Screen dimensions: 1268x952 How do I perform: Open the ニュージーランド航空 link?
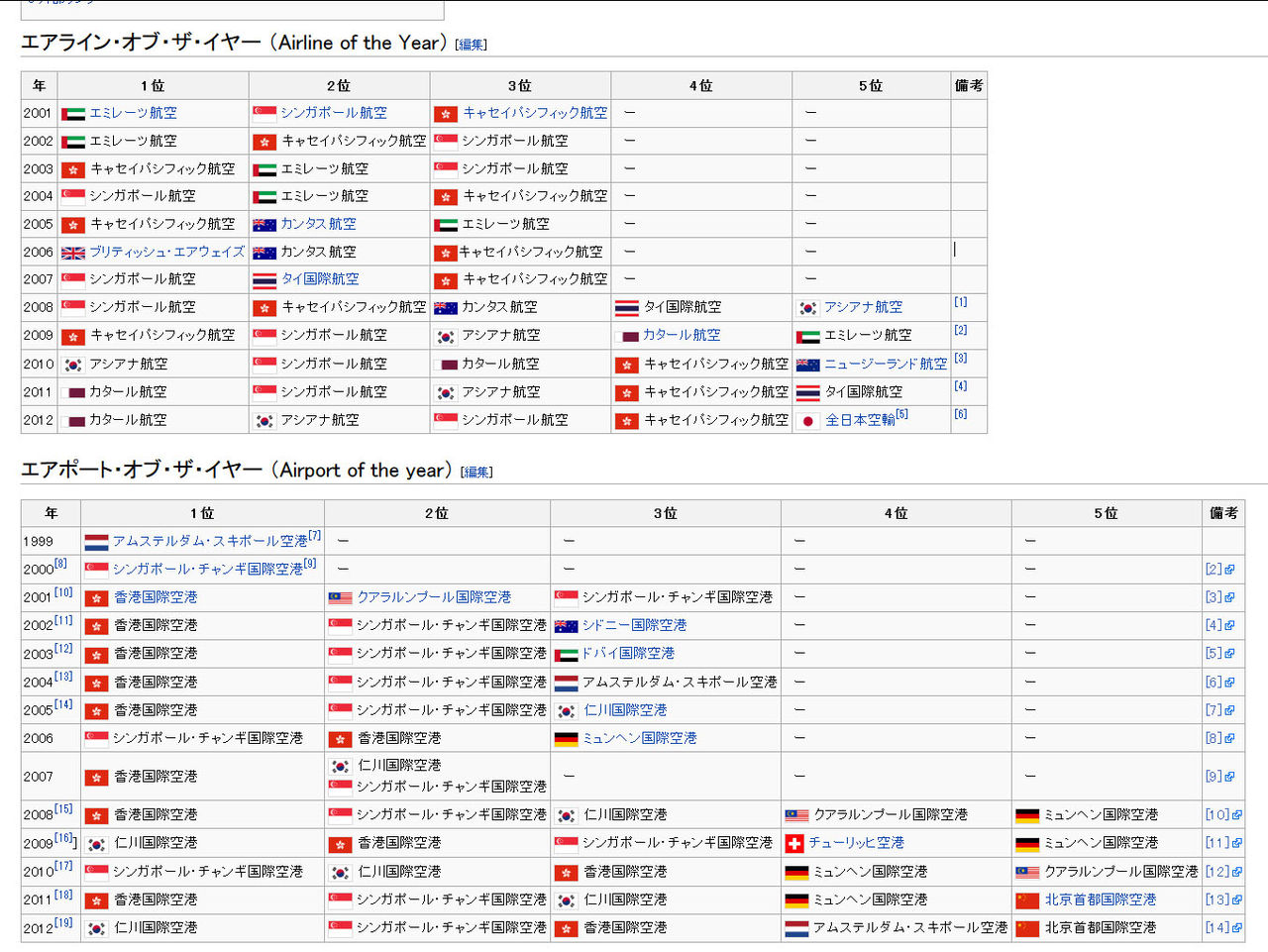point(886,364)
